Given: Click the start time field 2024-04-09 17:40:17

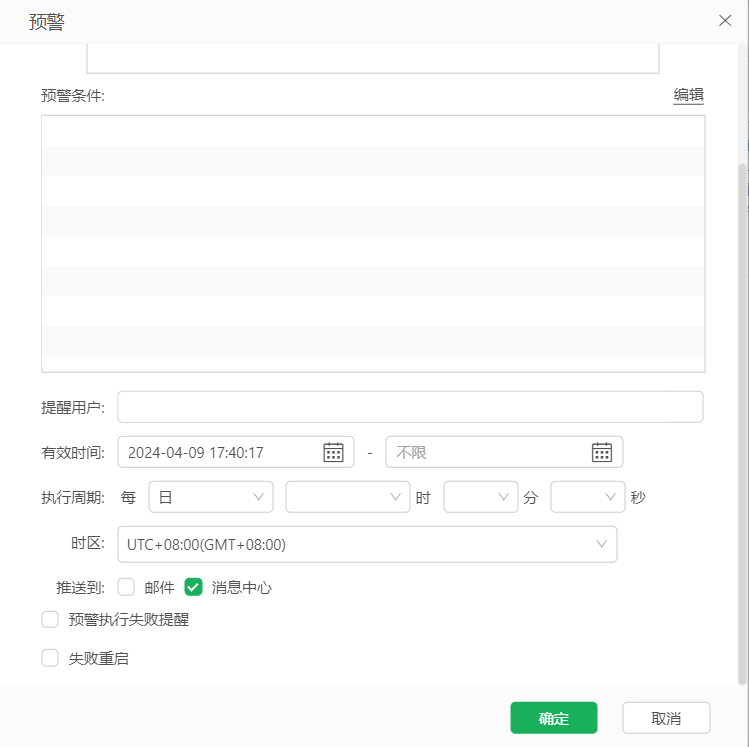Looking at the screenshot, I should (x=235, y=452).
